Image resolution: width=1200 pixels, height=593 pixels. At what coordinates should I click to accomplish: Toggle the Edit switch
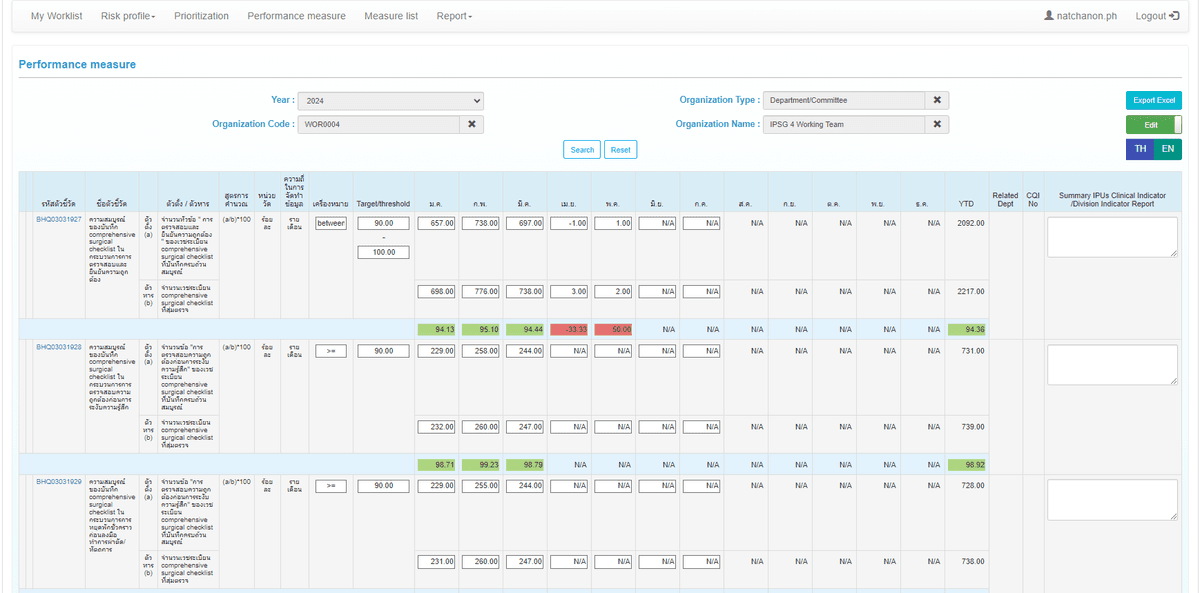coord(1154,125)
